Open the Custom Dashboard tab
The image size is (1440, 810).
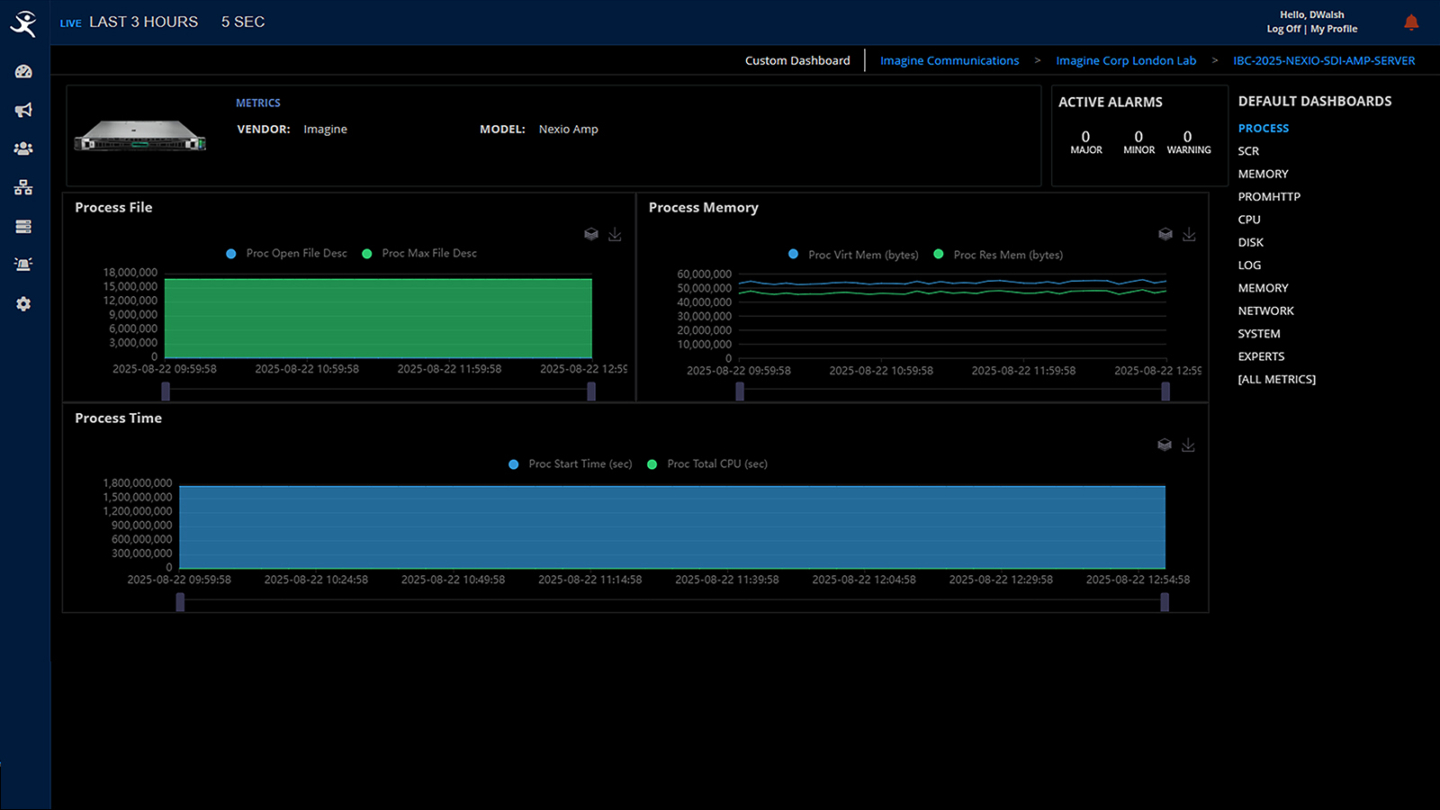coord(797,61)
